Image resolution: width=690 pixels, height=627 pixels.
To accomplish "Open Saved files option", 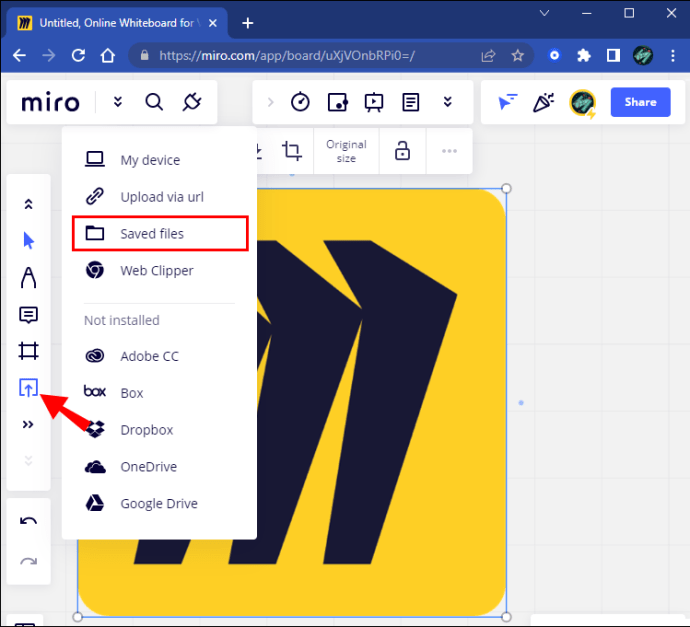I will coord(160,234).
